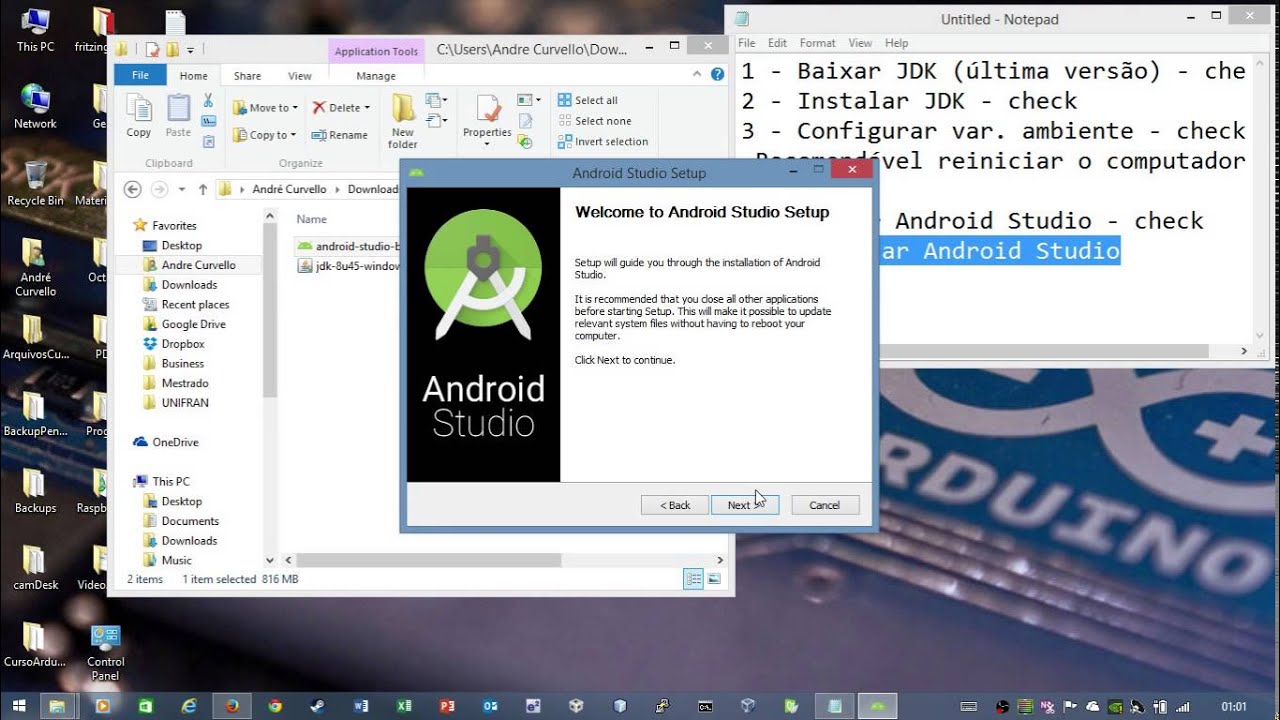Switch to Share ribbon tab
The height and width of the screenshot is (720, 1280).
[x=247, y=76]
